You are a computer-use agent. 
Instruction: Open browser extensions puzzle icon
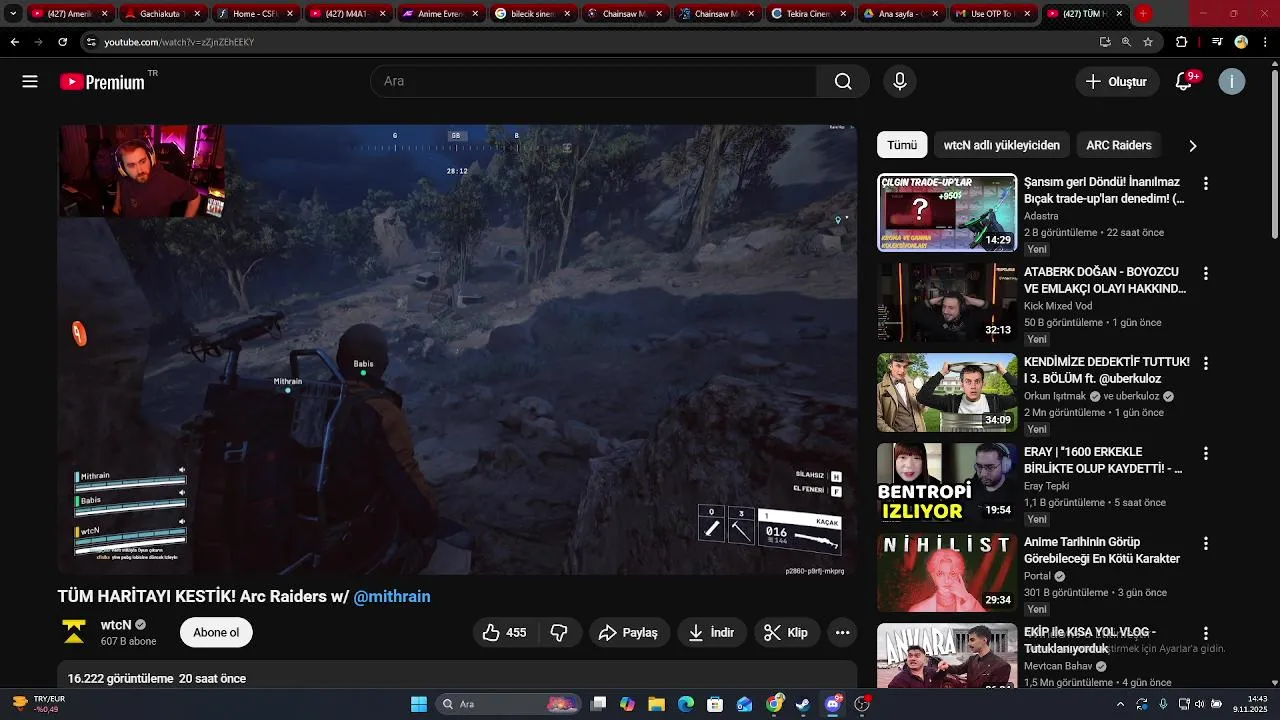point(1181,42)
